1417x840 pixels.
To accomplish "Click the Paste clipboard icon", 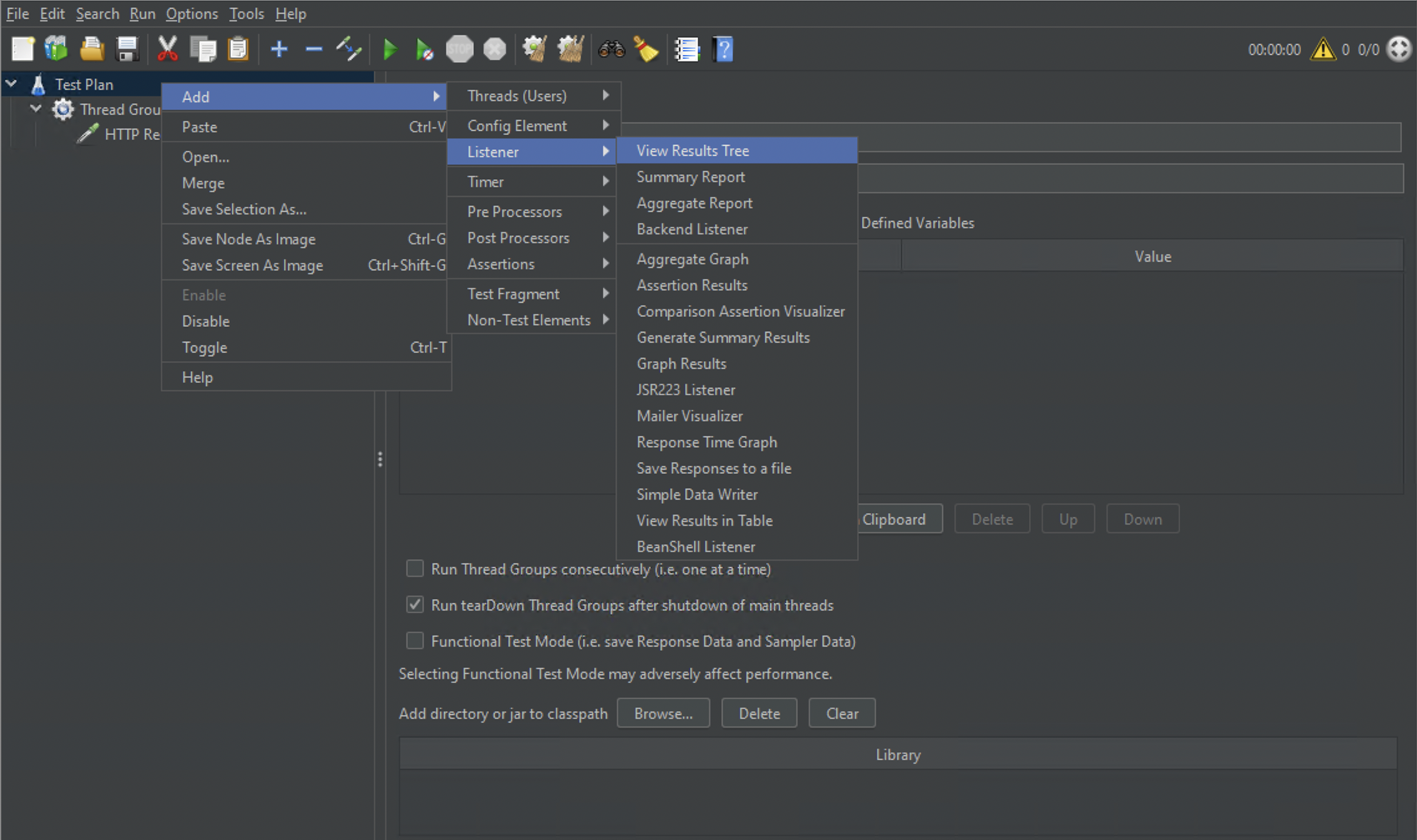I will click(x=238, y=49).
